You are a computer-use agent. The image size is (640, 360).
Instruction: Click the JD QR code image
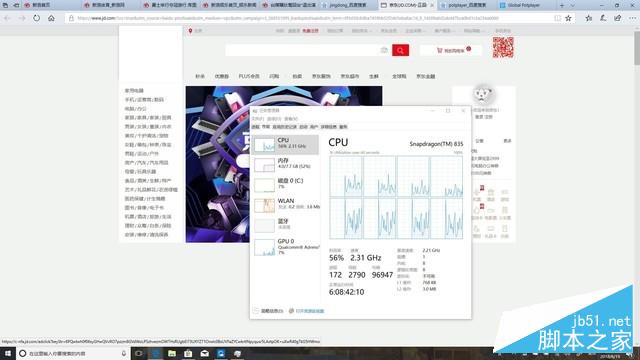[503, 47]
